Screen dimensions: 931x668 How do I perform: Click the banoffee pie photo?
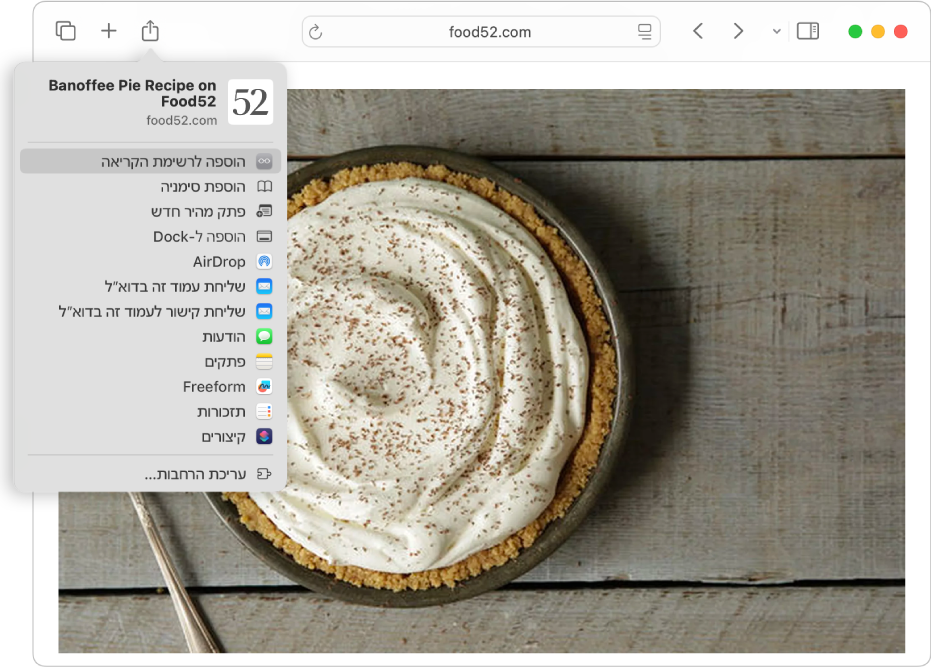click(x=482, y=371)
